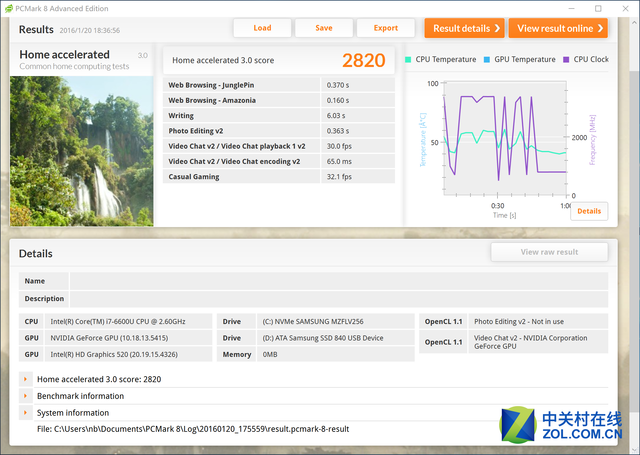Click the Description input field
This screenshot has height=455, width=640.
coord(339,299)
